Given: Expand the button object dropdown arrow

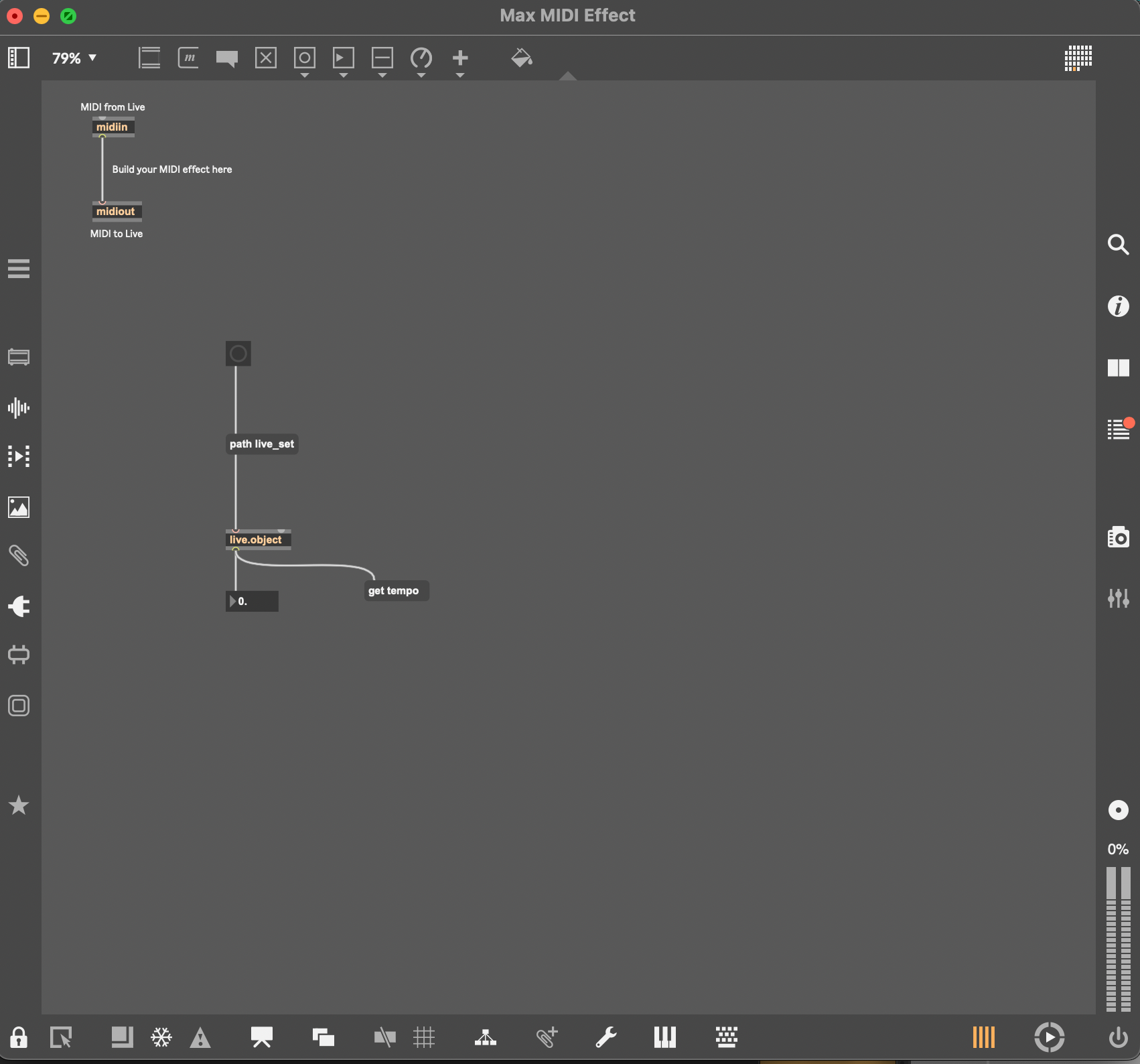Looking at the screenshot, I should click(305, 76).
